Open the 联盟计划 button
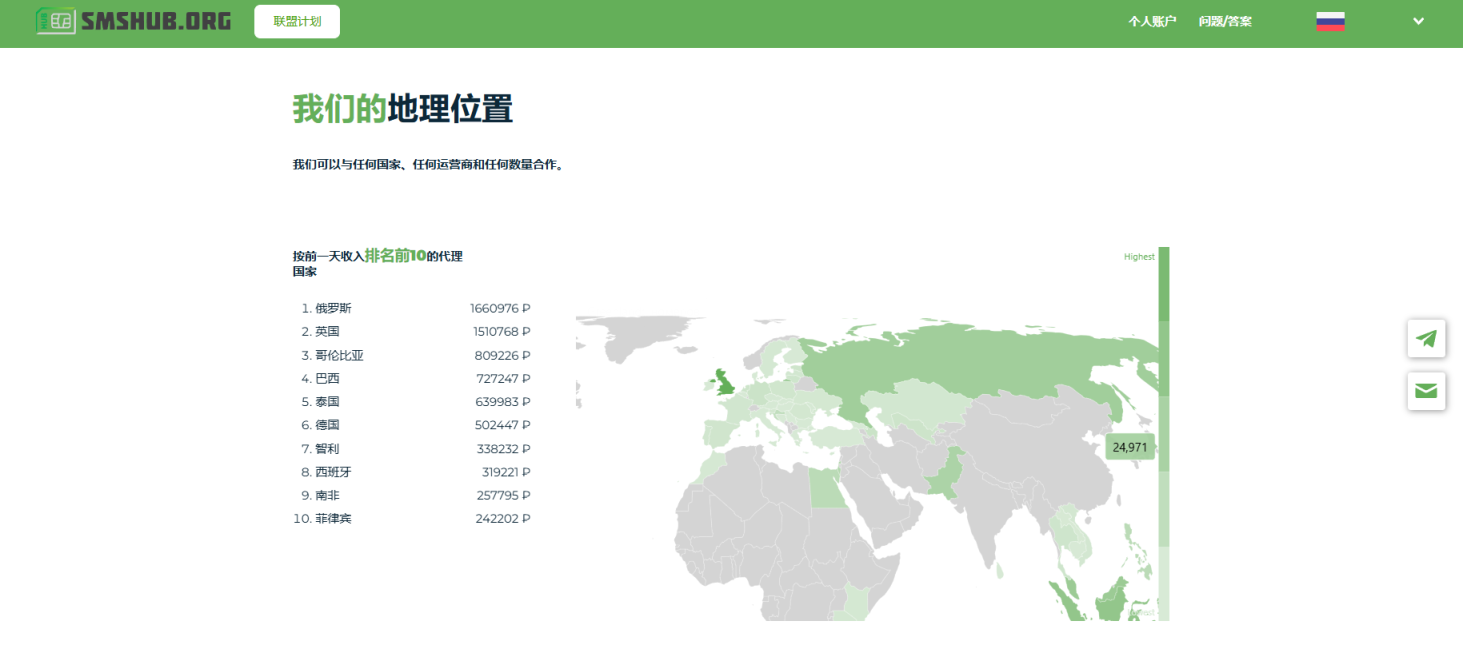This screenshot has height=649, width=1463. pyautogui.click(x=297, y=22)
